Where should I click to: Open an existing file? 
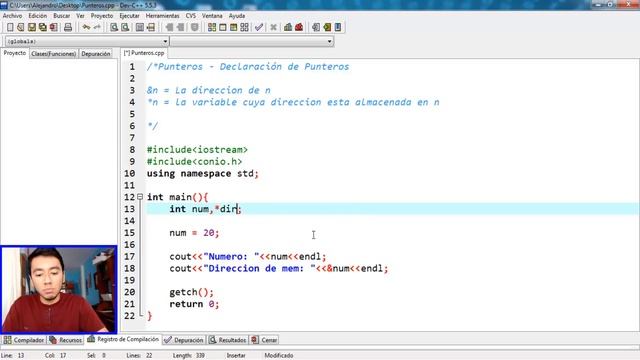point(21,27)
